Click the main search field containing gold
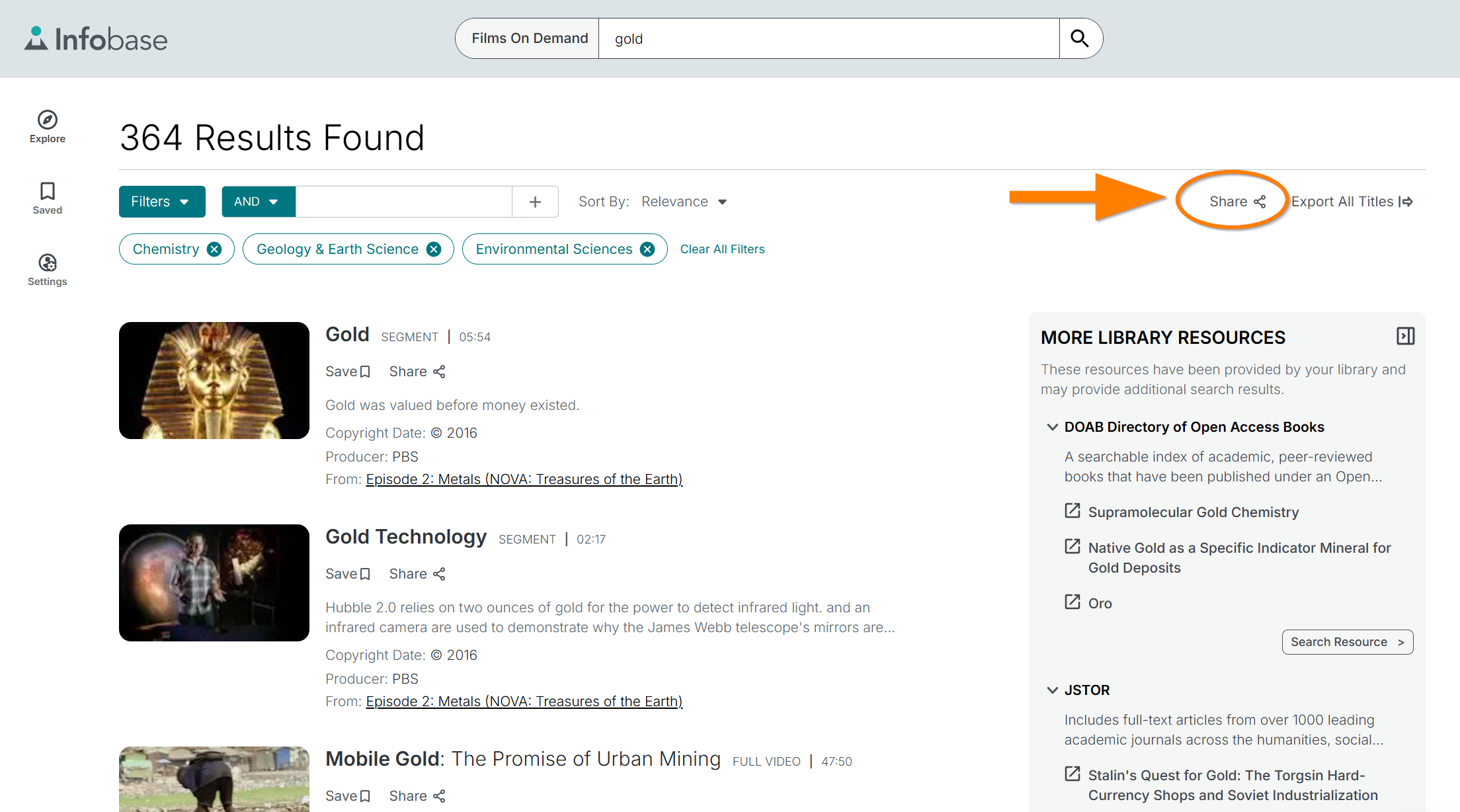 click(x=829, y=38)
